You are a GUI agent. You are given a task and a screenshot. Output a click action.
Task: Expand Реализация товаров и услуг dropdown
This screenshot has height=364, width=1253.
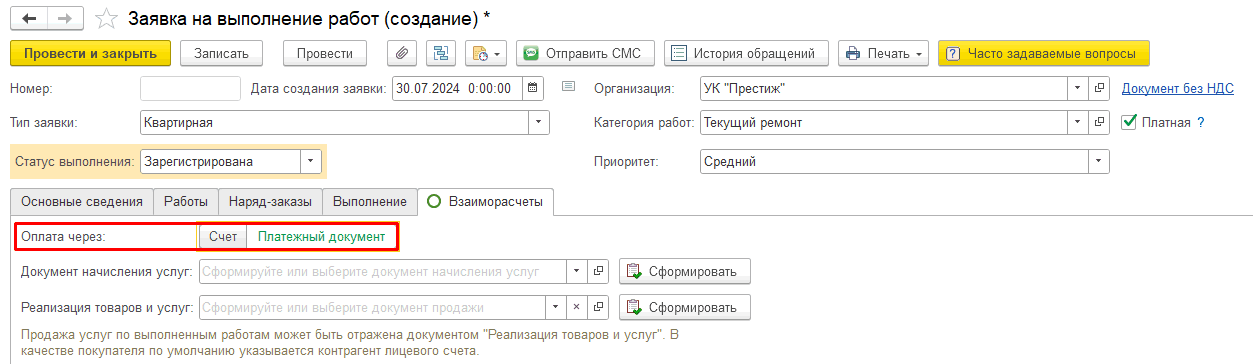tap(555, 307)
